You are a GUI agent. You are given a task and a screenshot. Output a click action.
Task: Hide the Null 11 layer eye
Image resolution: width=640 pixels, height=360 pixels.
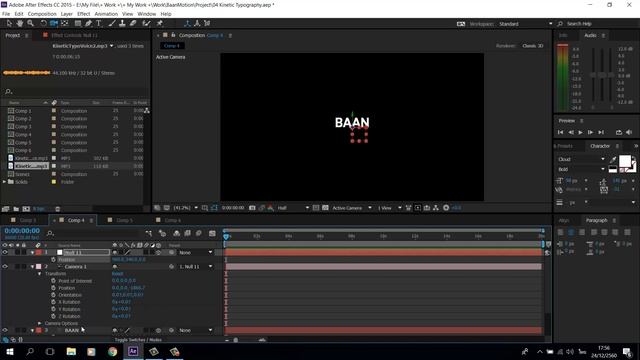tap(5, 253)
